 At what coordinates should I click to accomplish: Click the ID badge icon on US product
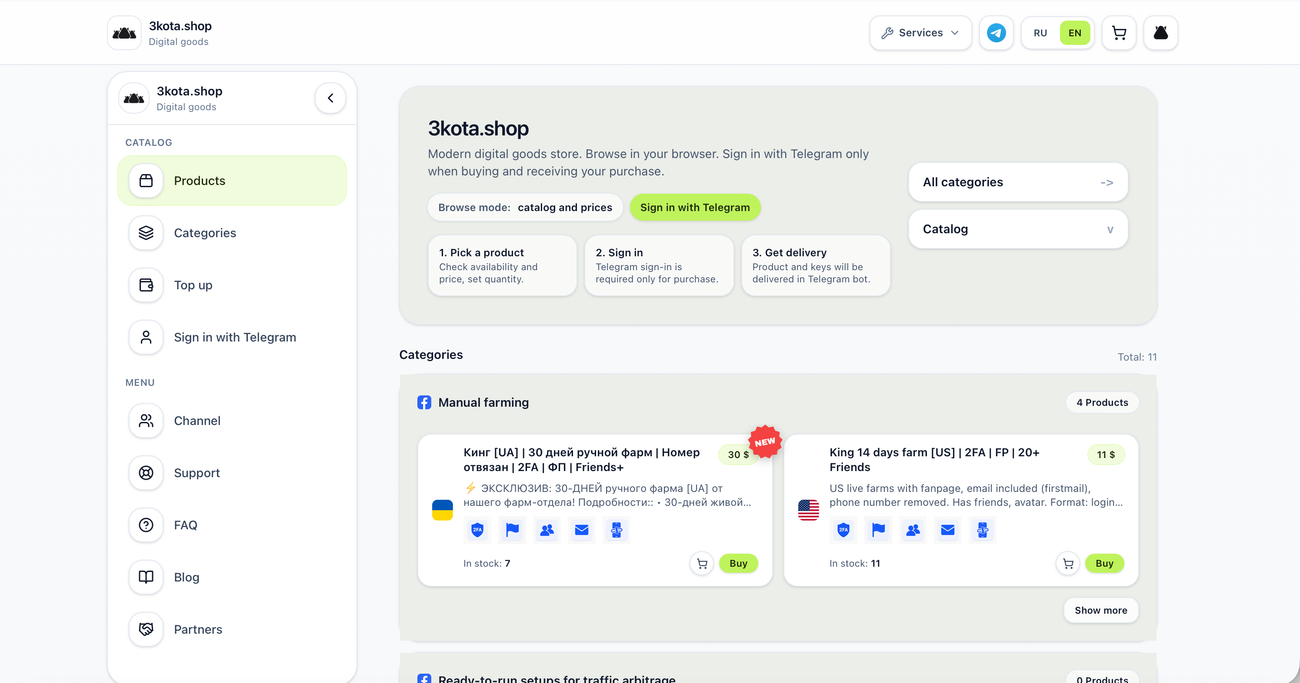983,530
